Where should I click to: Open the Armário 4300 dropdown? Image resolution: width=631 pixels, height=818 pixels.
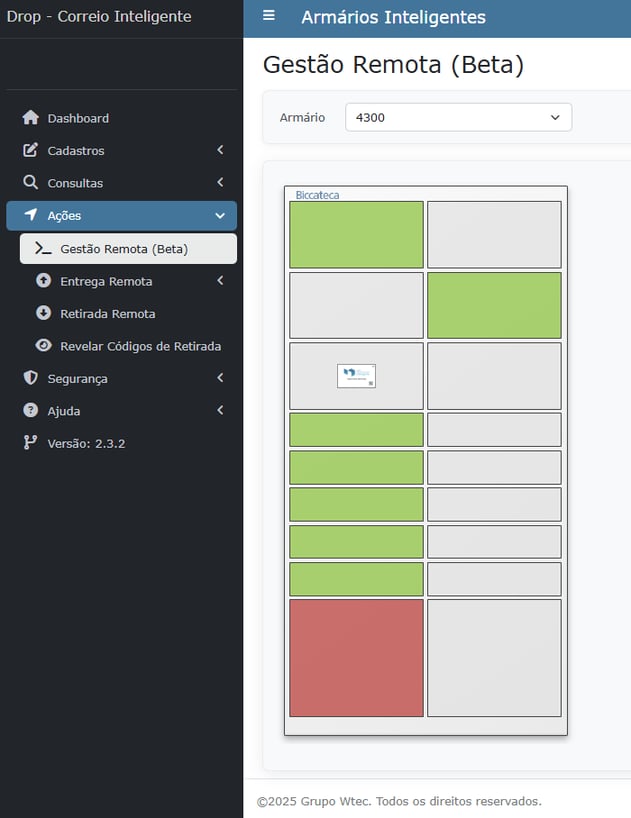[x=458, y=117]
